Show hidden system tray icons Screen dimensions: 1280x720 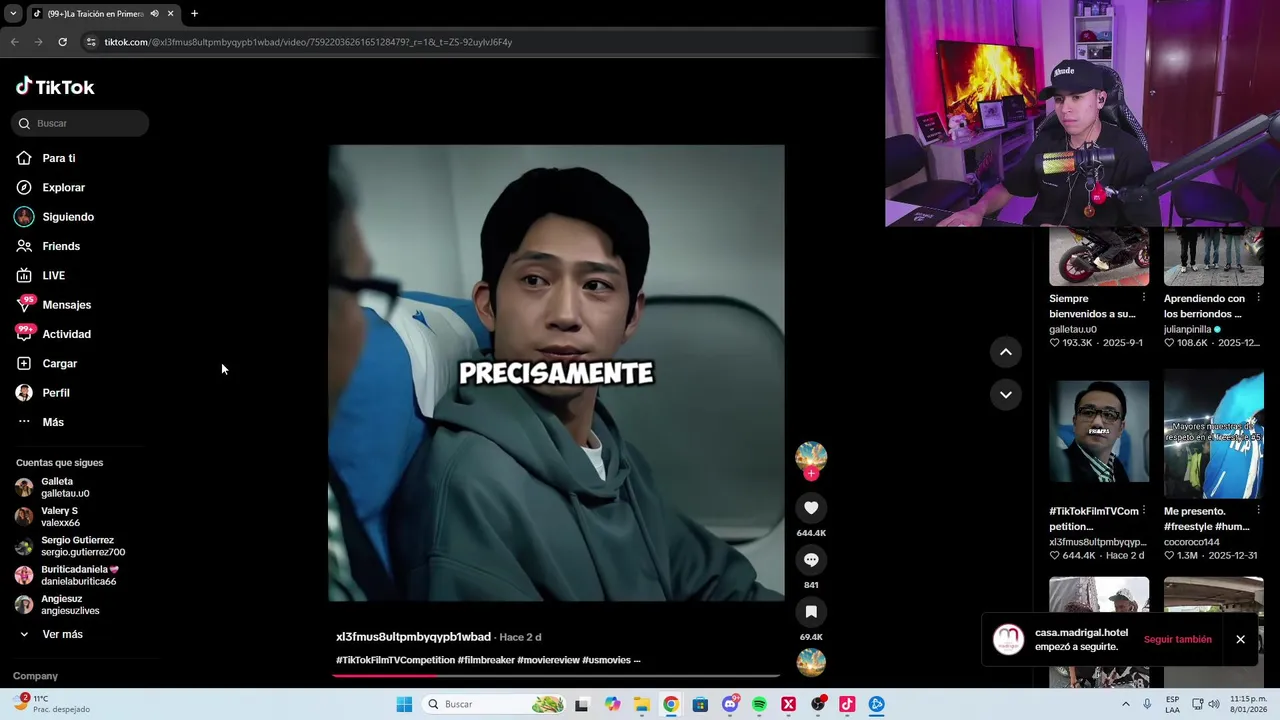(x=1125, y=704)
